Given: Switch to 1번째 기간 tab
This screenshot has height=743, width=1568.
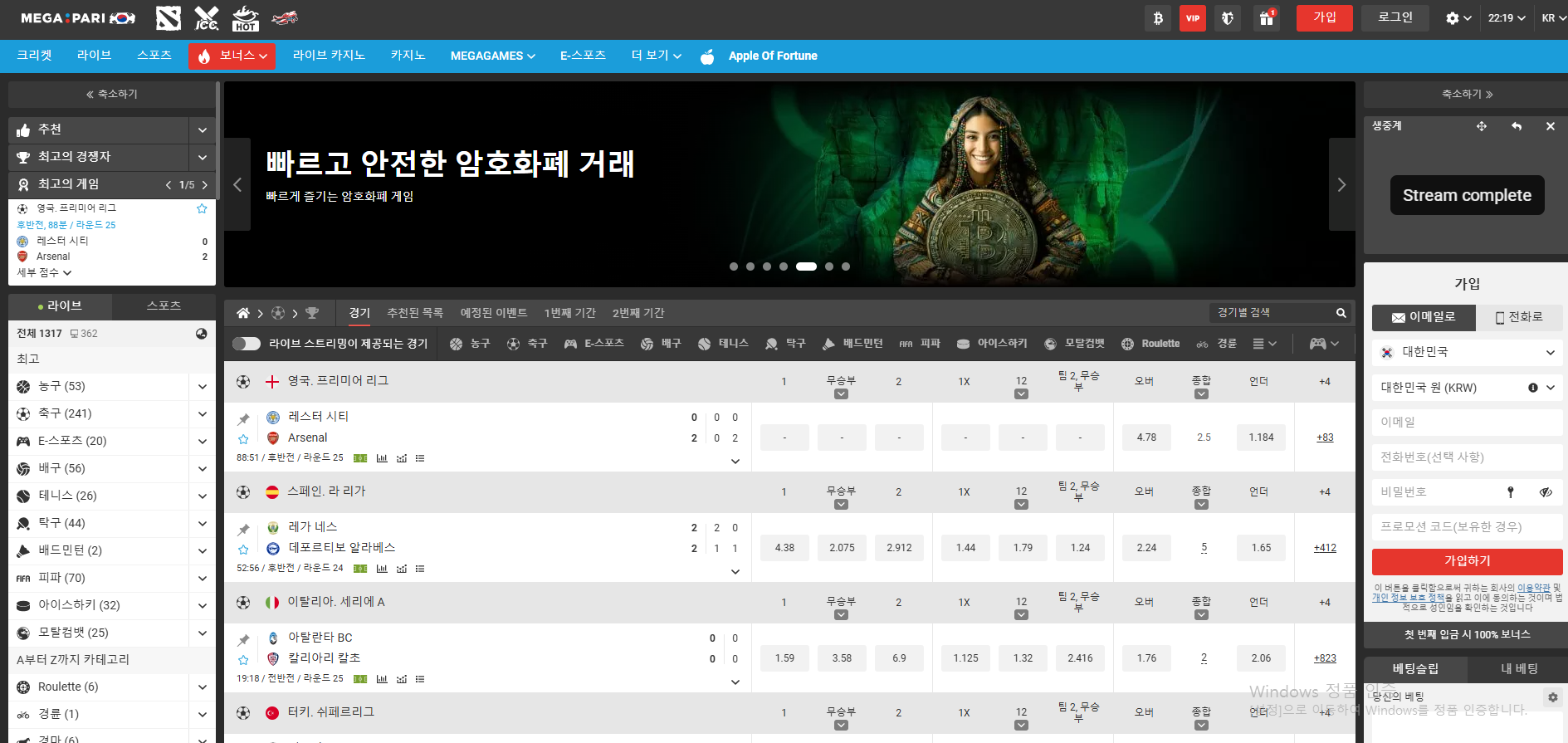Looking at the screenshot, I should point(570,313).
